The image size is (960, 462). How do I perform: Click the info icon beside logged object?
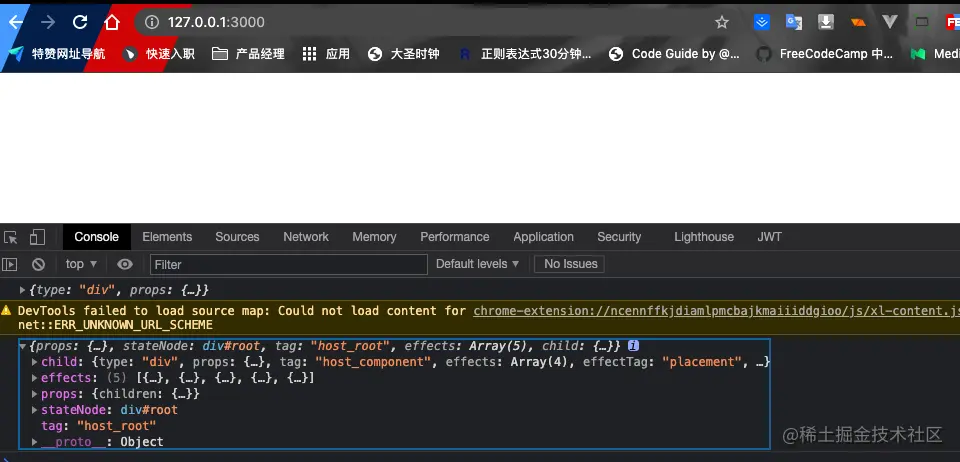pyautogui.click(x=634, y=346)
